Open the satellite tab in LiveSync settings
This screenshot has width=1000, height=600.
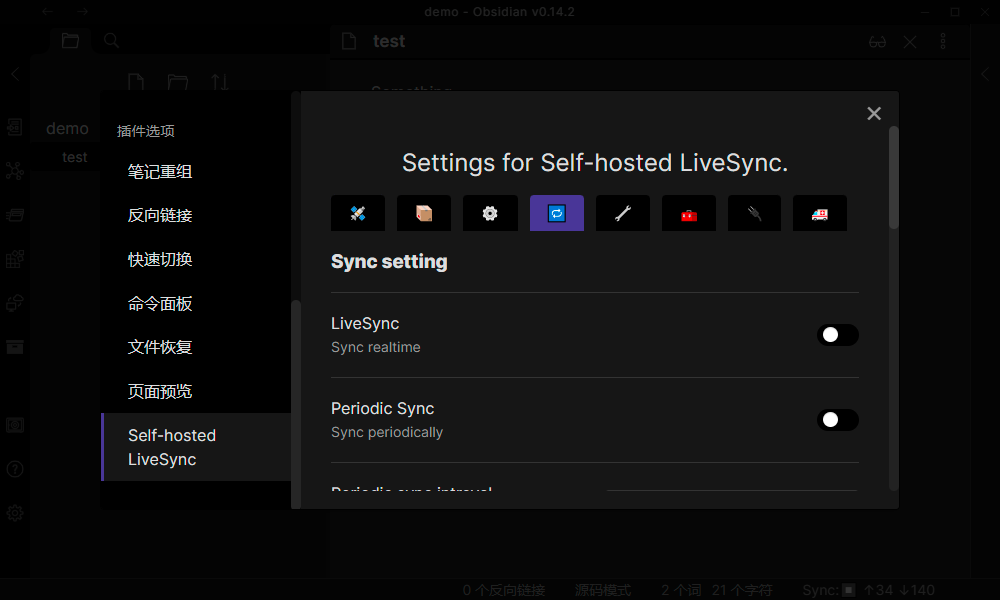coord(358,213)
